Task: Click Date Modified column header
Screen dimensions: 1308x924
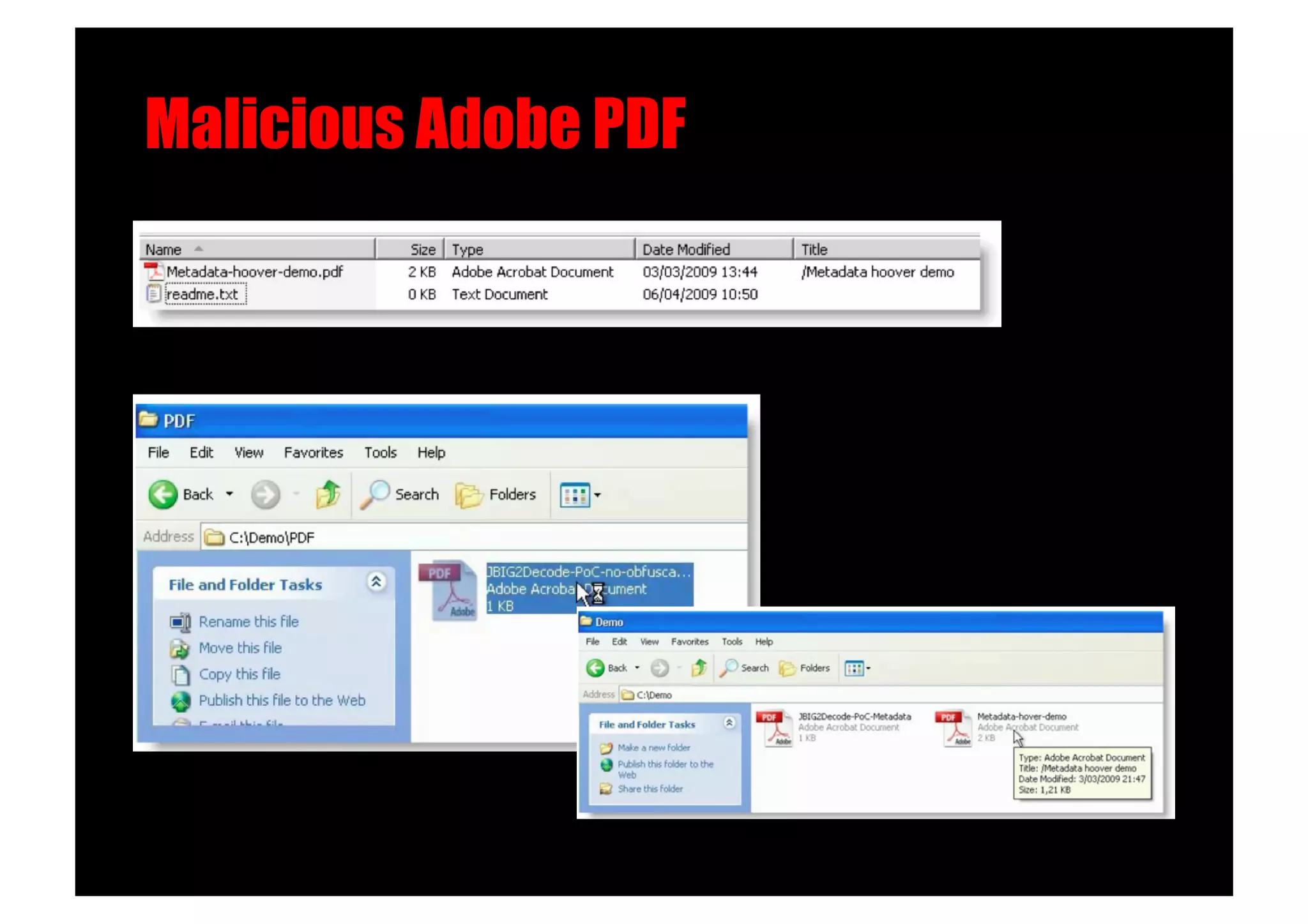Action: pos(714,249)
